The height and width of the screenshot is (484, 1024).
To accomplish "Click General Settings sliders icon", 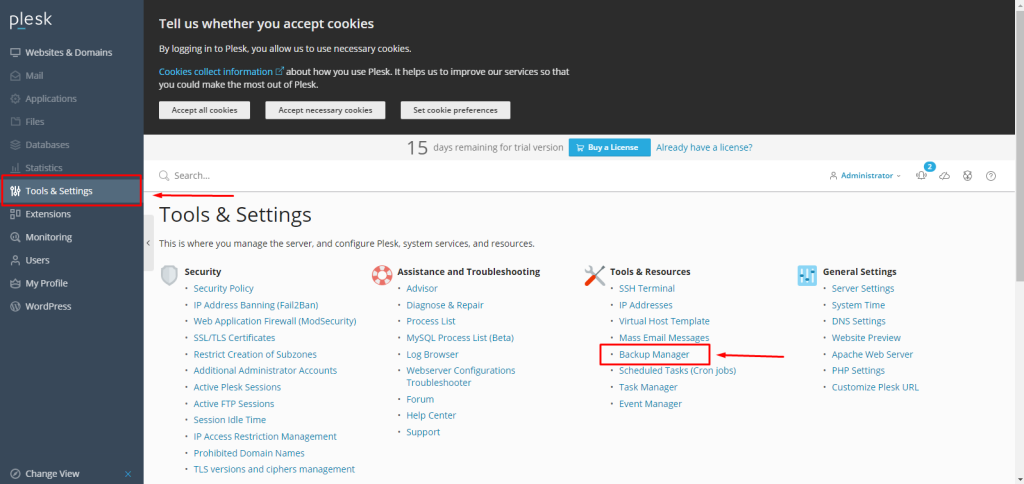I will [x=807, y=275].
